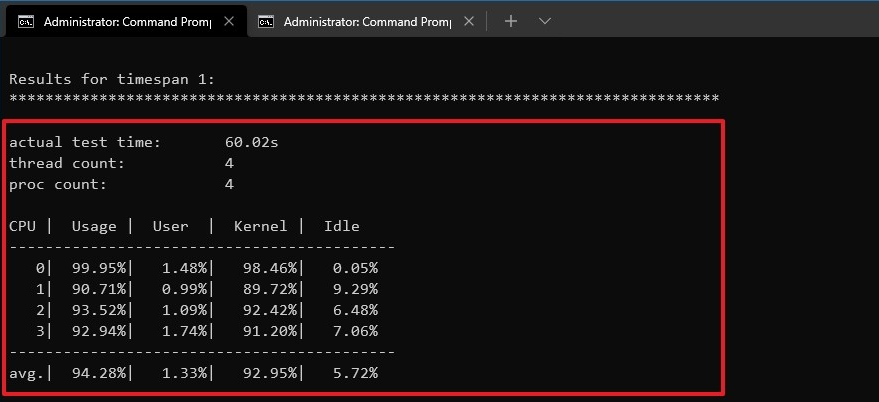The width and height of the screenshot is (879, 402).
Task: Click the average usage value 94.28%
Action: tap(98, 374)
